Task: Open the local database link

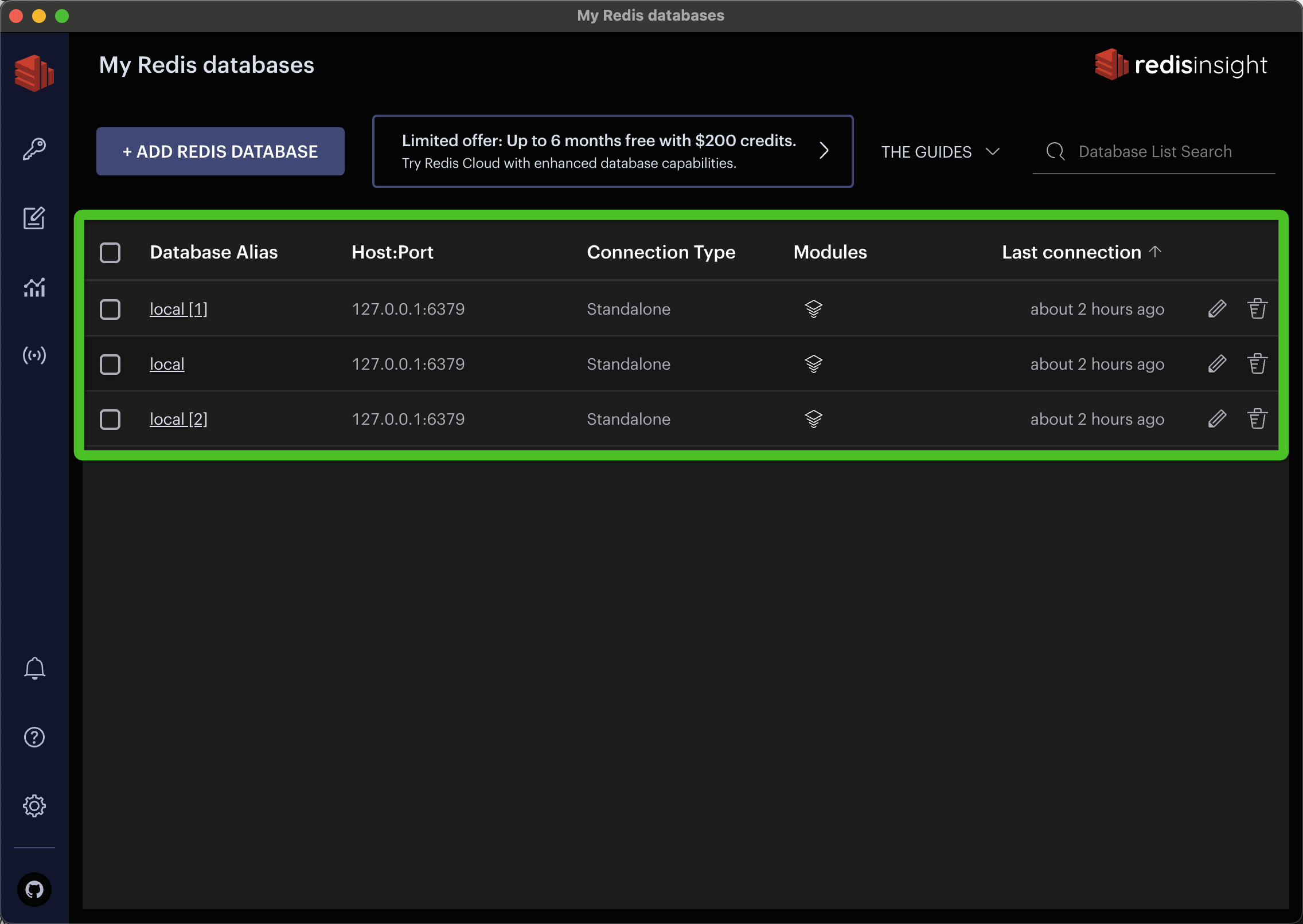Action: (x=167, y=364)
